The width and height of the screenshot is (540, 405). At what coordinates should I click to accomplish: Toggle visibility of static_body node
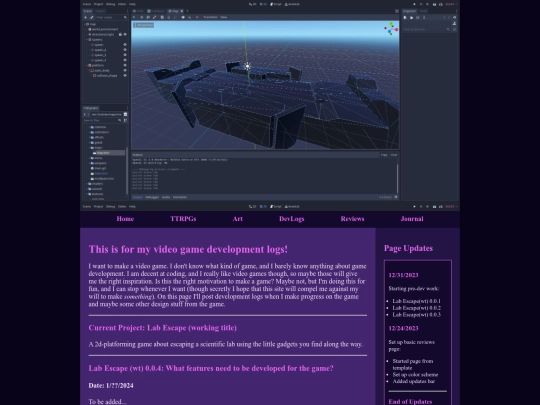point(125,71)
